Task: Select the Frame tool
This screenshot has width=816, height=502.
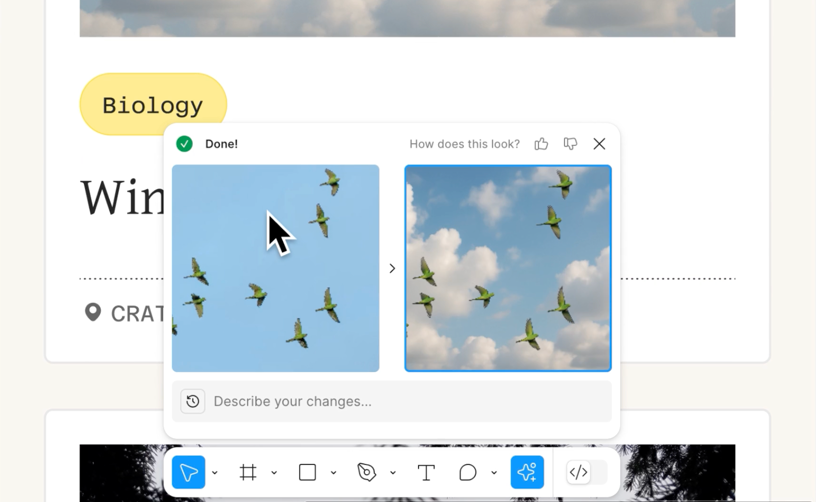Action: point(248,472)
